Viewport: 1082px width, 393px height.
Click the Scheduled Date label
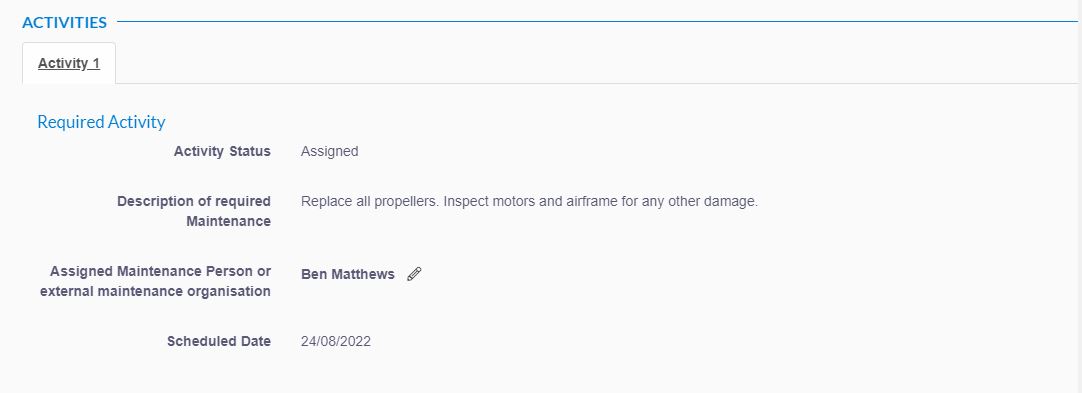click(x=219, y=341)
